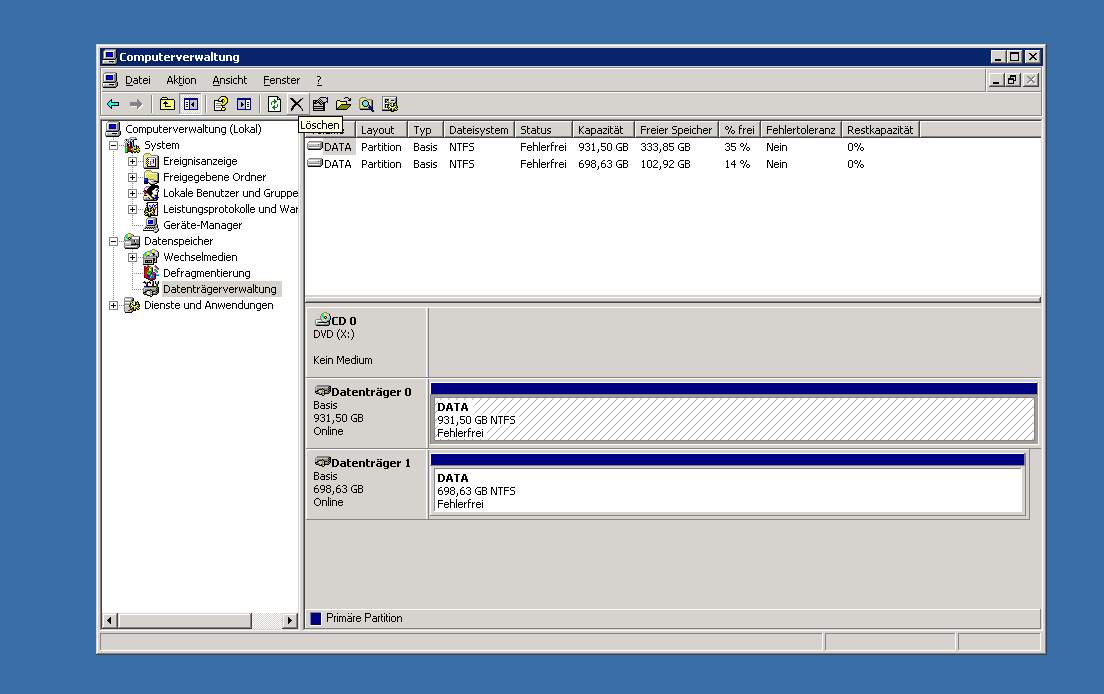This screenshot has width=1104, height=694.
Task: Sort by the Freier Speicher column header
Action: (x=676, y=130)
